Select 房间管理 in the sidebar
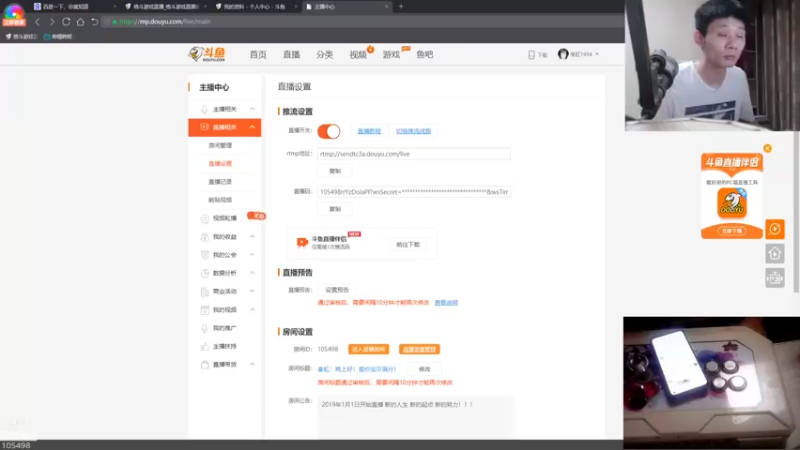The width and height of the screenshot is (800, 450). 220,145
